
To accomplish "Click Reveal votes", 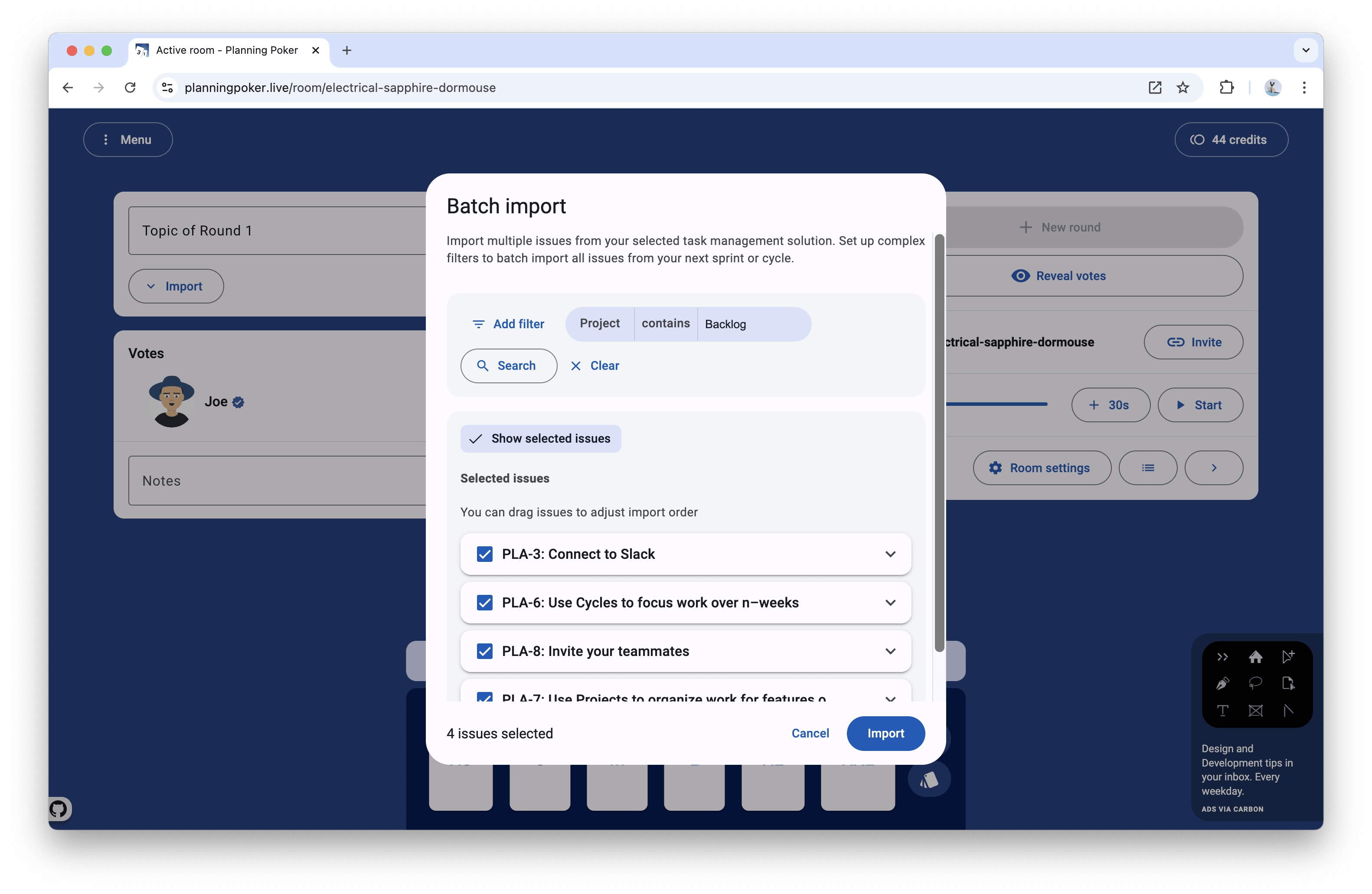I will click(1094, 276).
